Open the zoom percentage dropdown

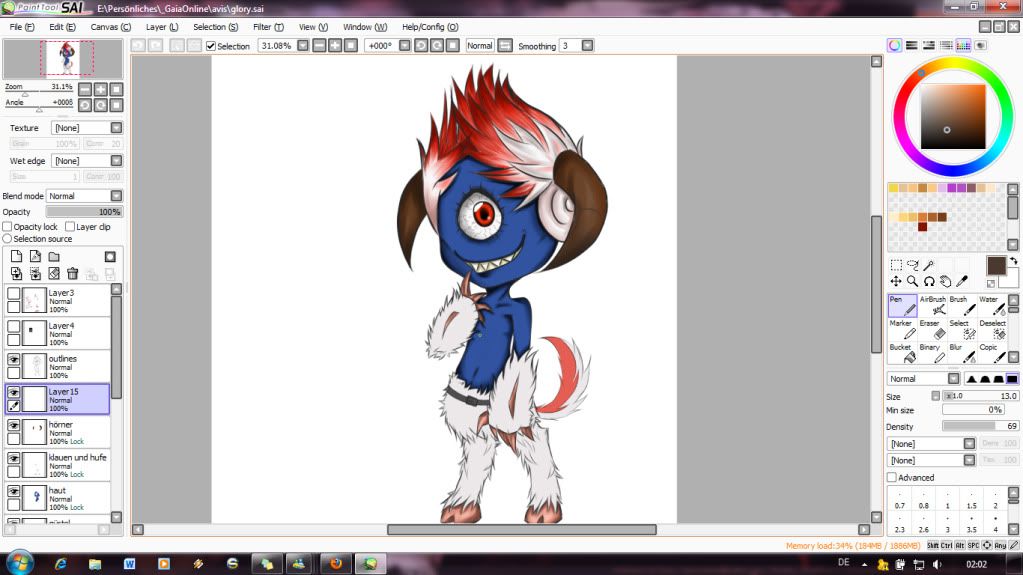(x=303, y=46)
